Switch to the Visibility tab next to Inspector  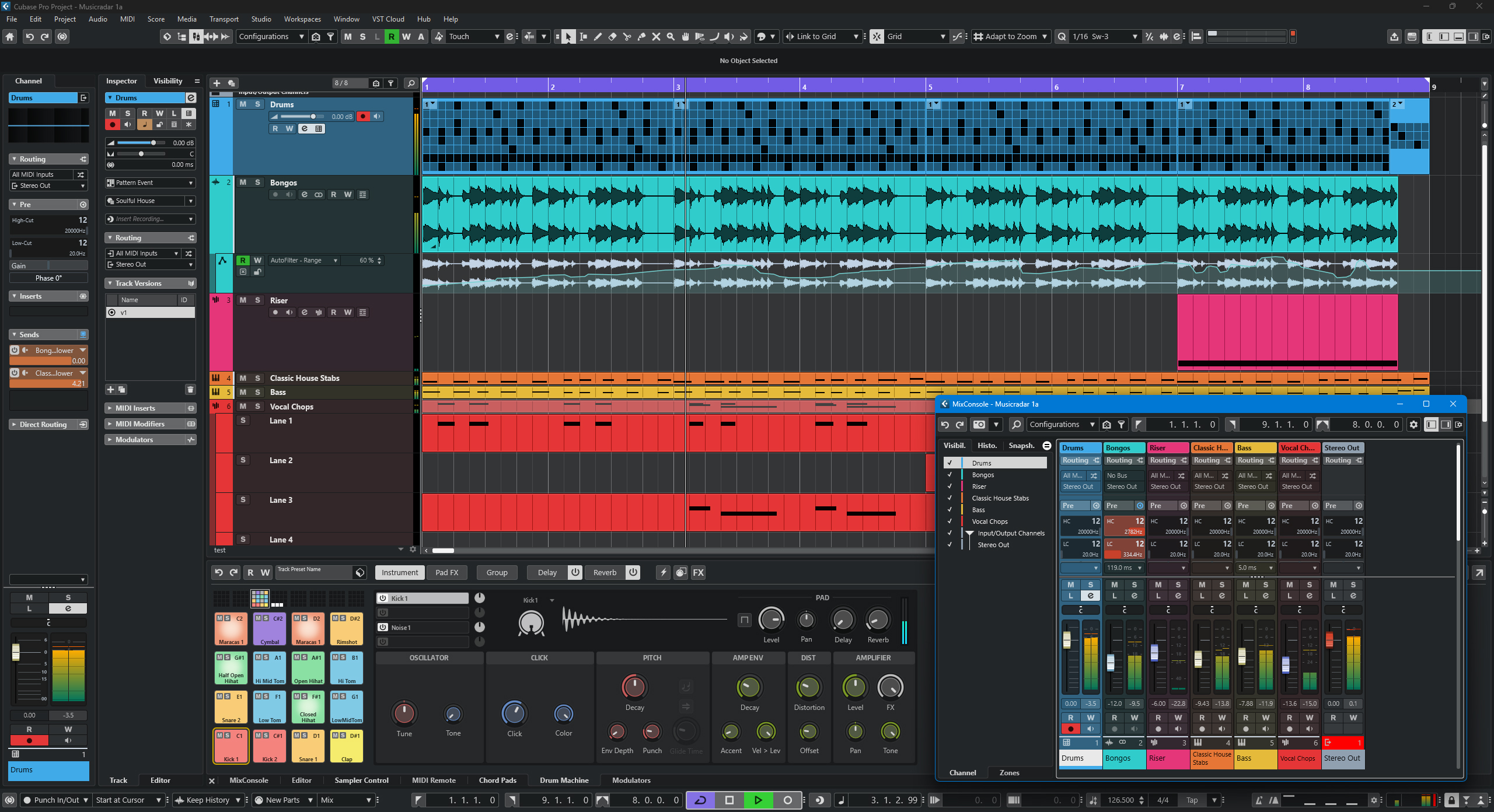tap(167, 81)
